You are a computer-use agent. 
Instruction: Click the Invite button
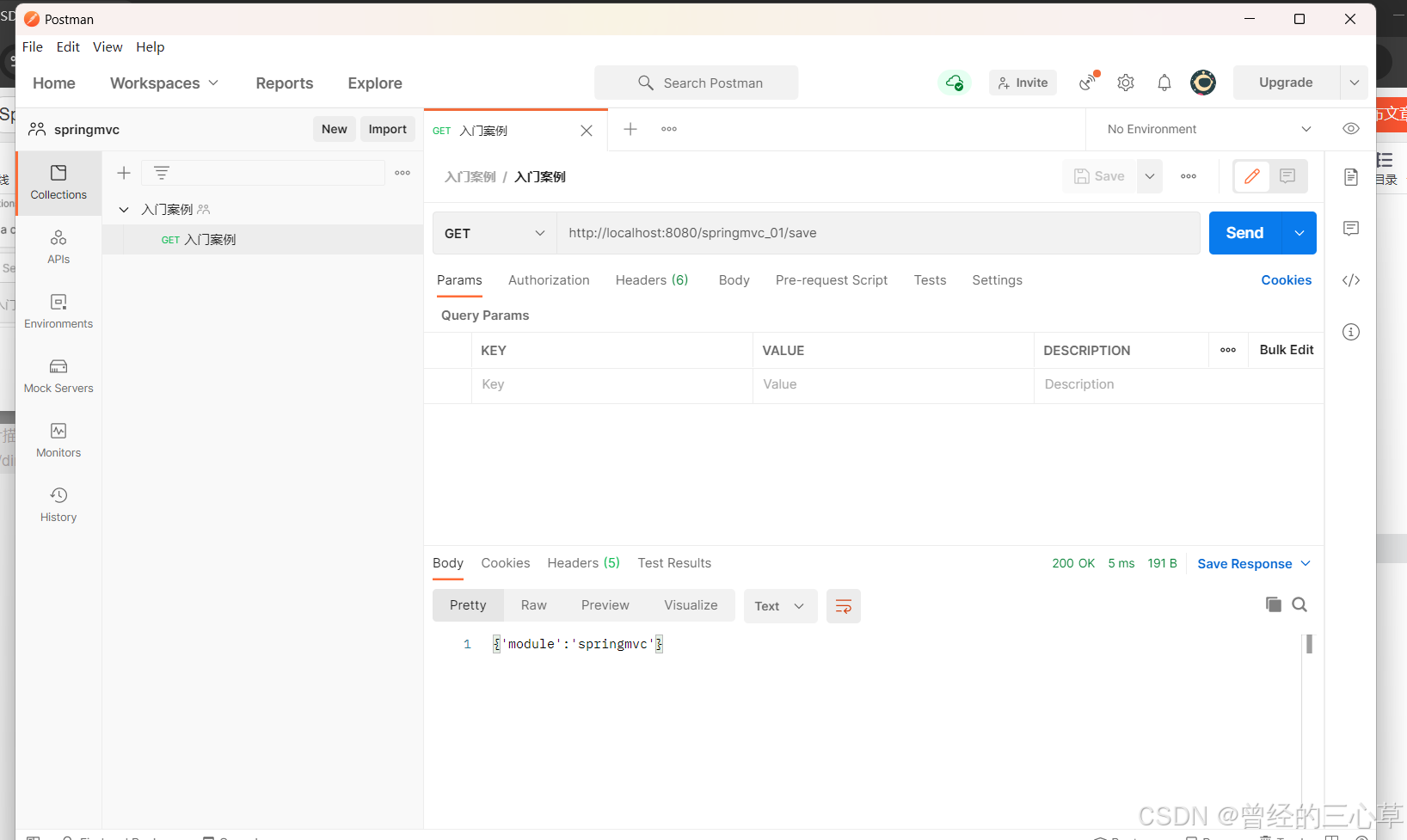(x=1023, y=83)
